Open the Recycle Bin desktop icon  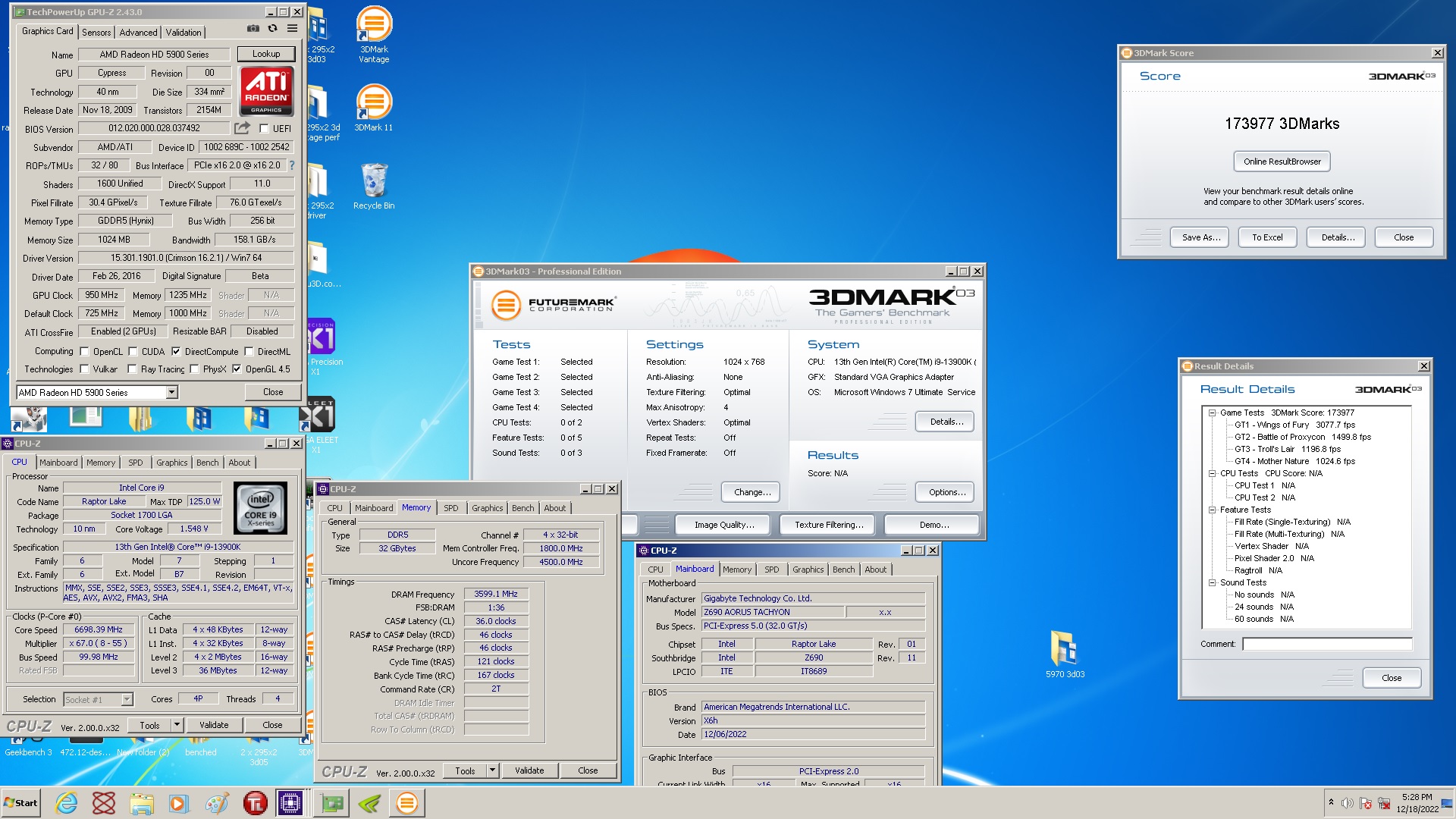pos(374,187)
